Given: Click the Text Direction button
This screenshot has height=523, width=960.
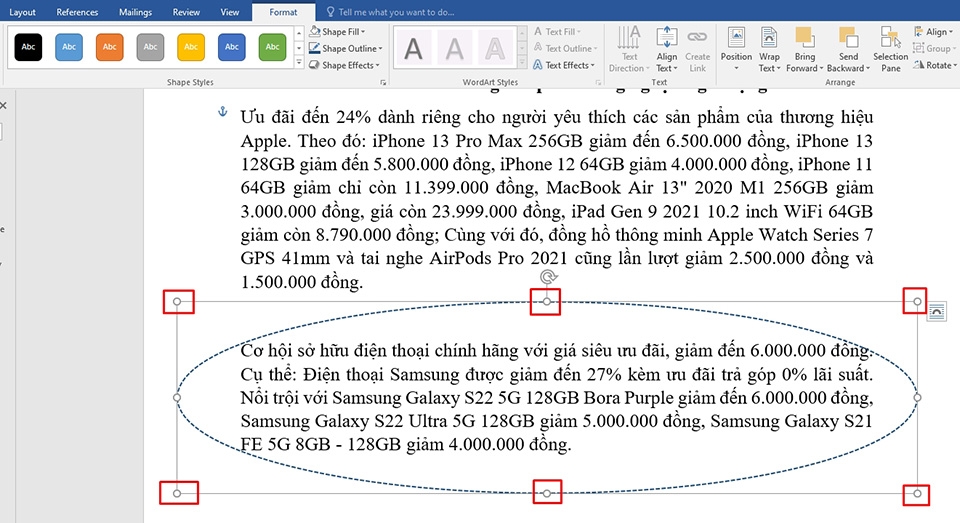Looking at the screenshot, I should [629, 49].
